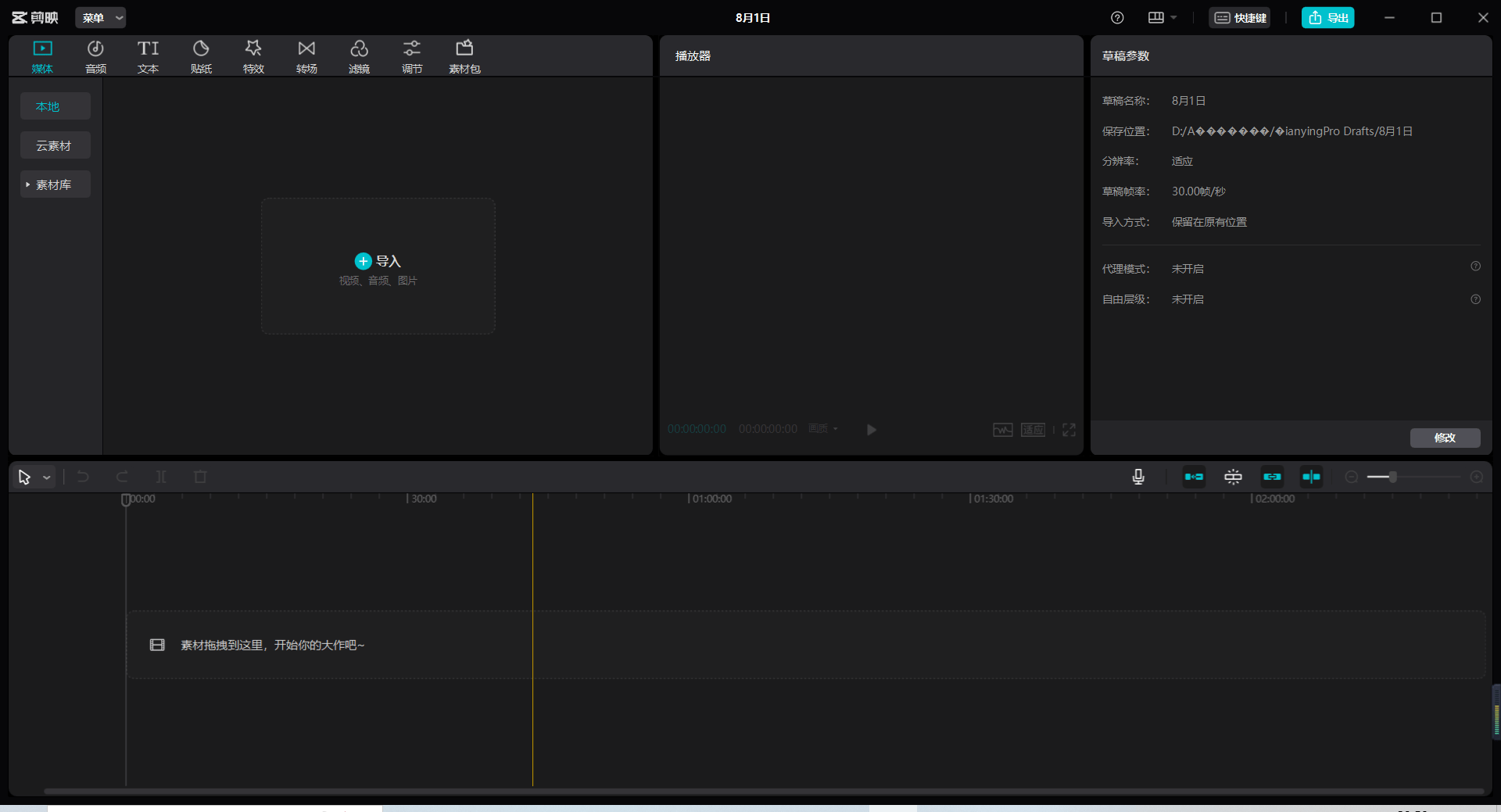The height and width of the screenshot is (812, 1501).
Task: Open the 素材包 asset pack tab
Action: 464,57
